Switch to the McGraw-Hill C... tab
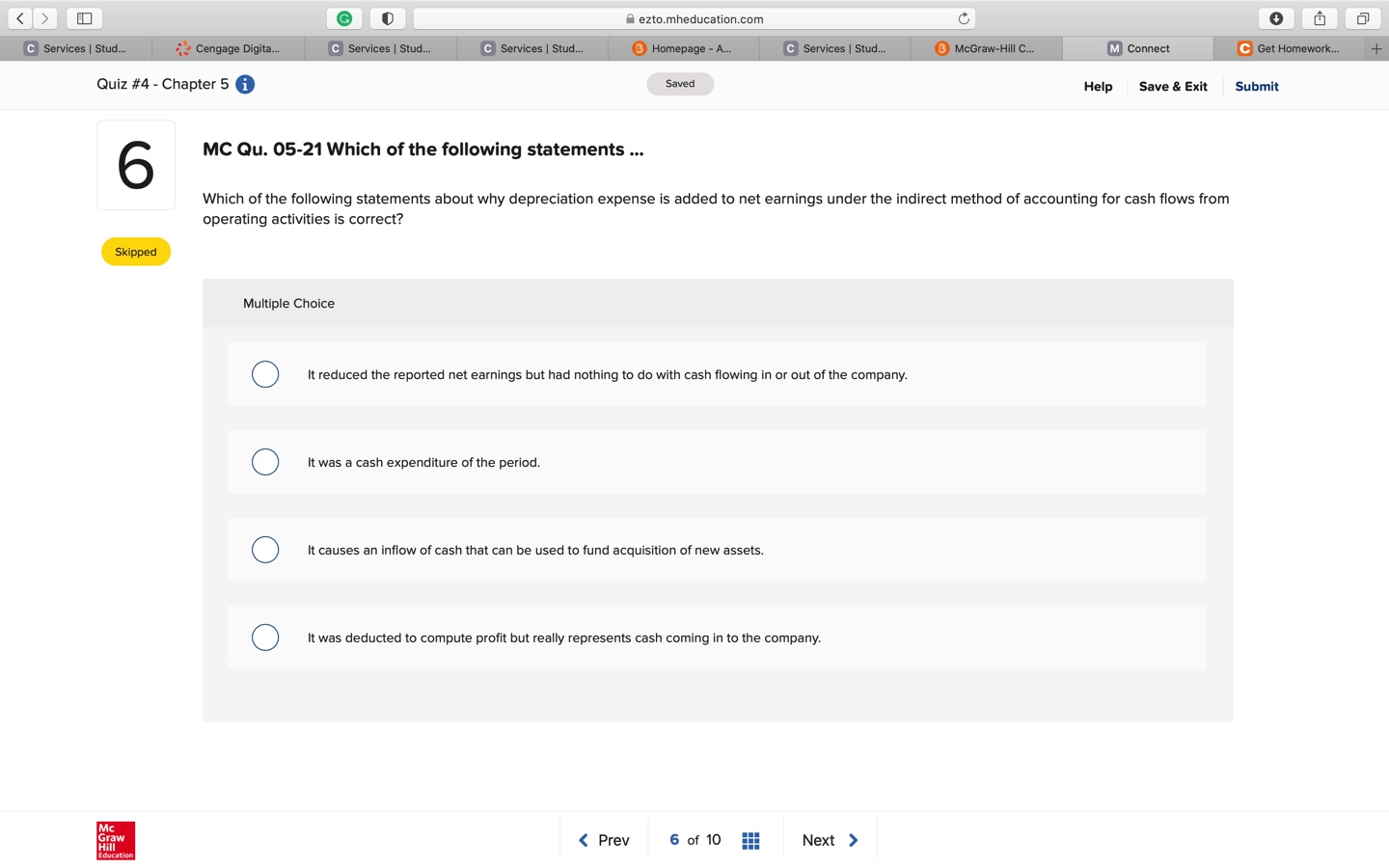 986,48
